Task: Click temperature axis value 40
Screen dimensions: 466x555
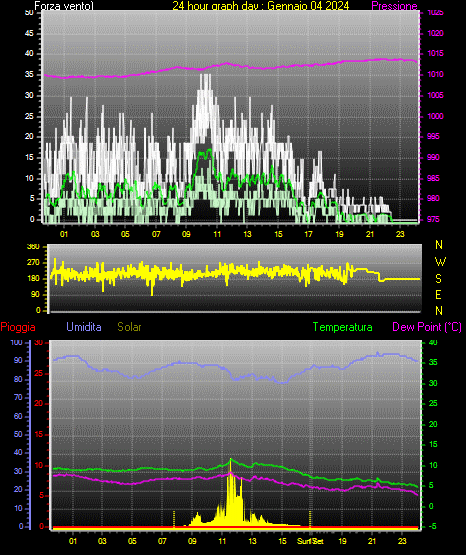Action: (433, 342)
